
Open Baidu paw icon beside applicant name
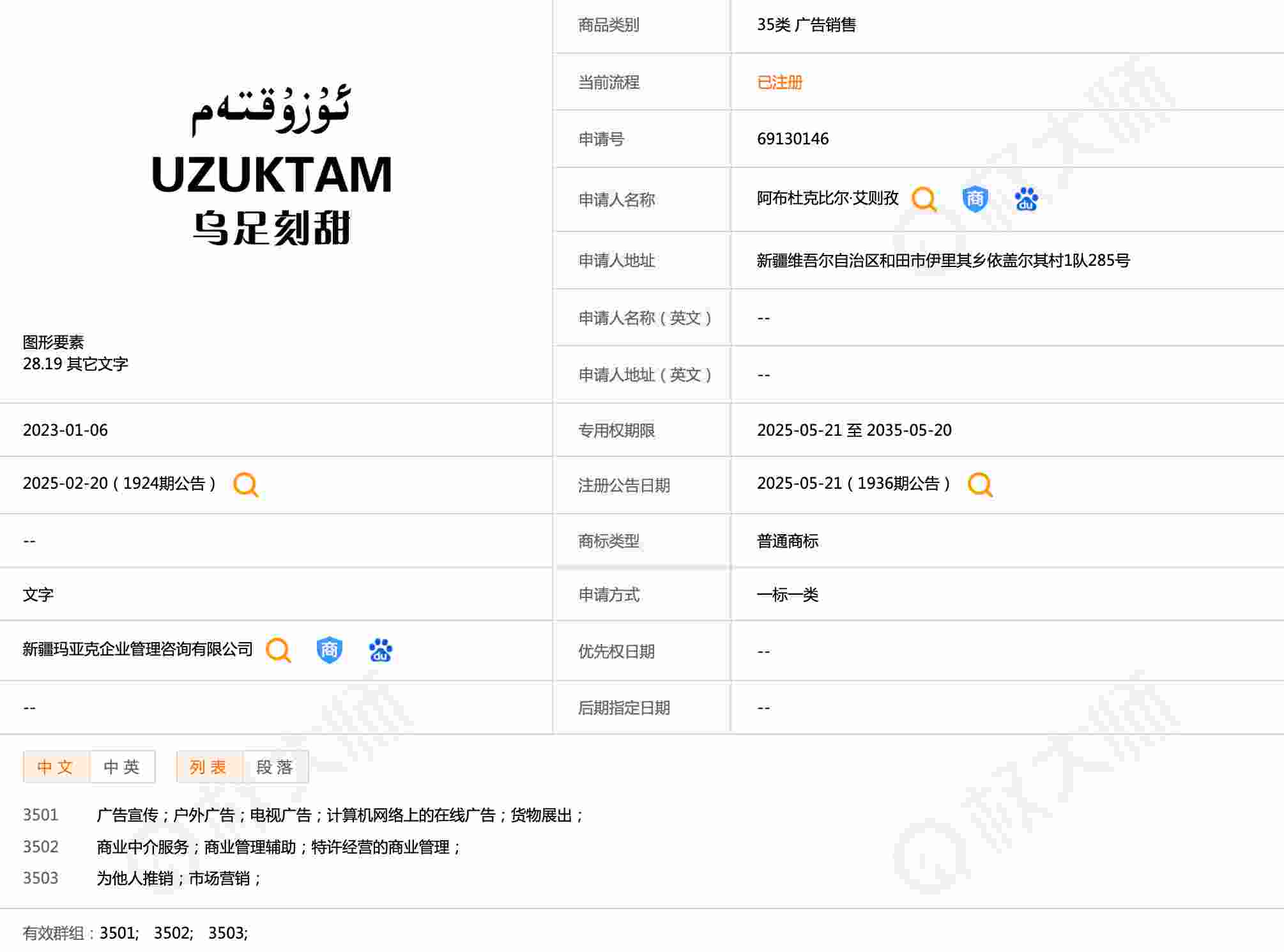tap(1026, 199)
